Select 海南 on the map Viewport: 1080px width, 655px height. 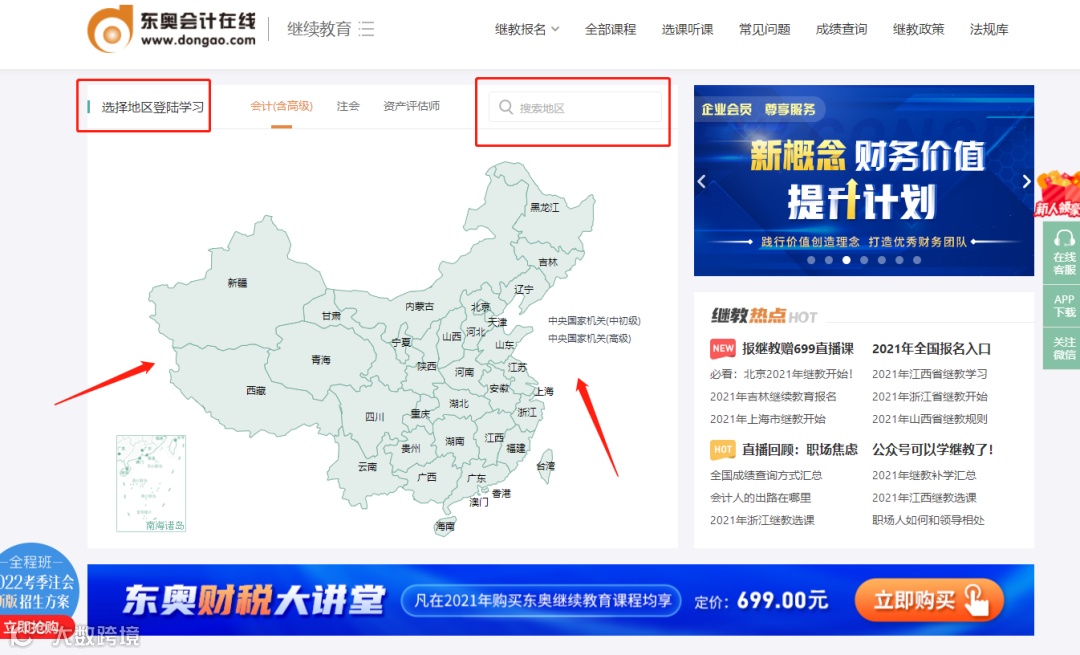pyautogui.click(x=445, y=526)
